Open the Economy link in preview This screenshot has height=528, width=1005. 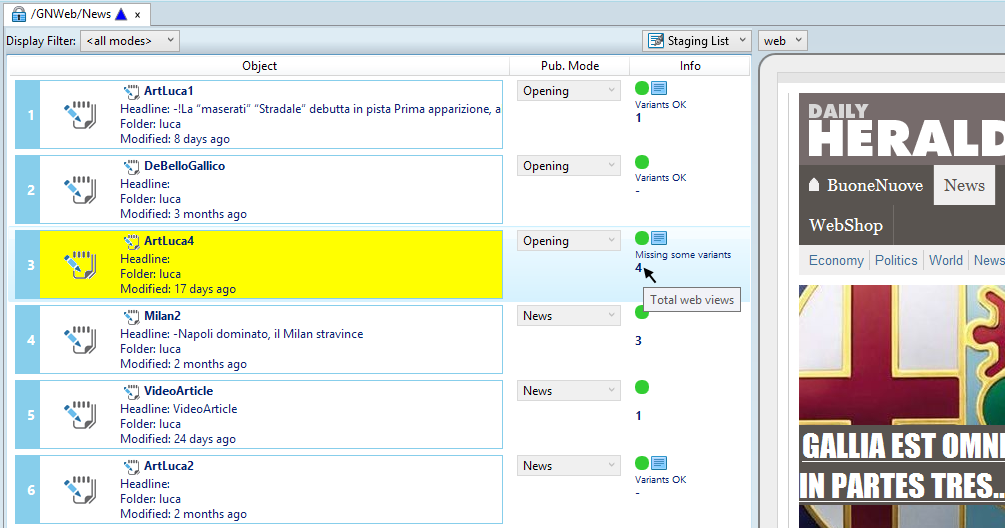pos(836,260)
